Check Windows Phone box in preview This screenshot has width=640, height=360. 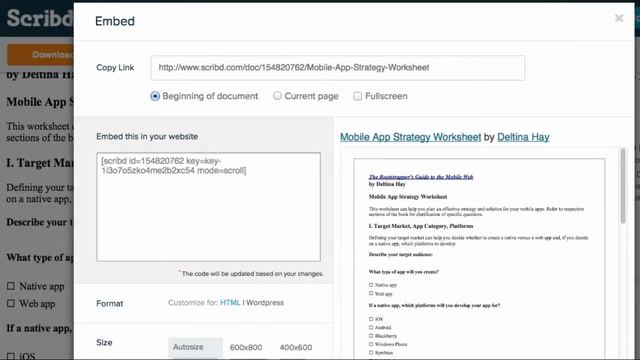pyautogui.click(x=371, y=344)
